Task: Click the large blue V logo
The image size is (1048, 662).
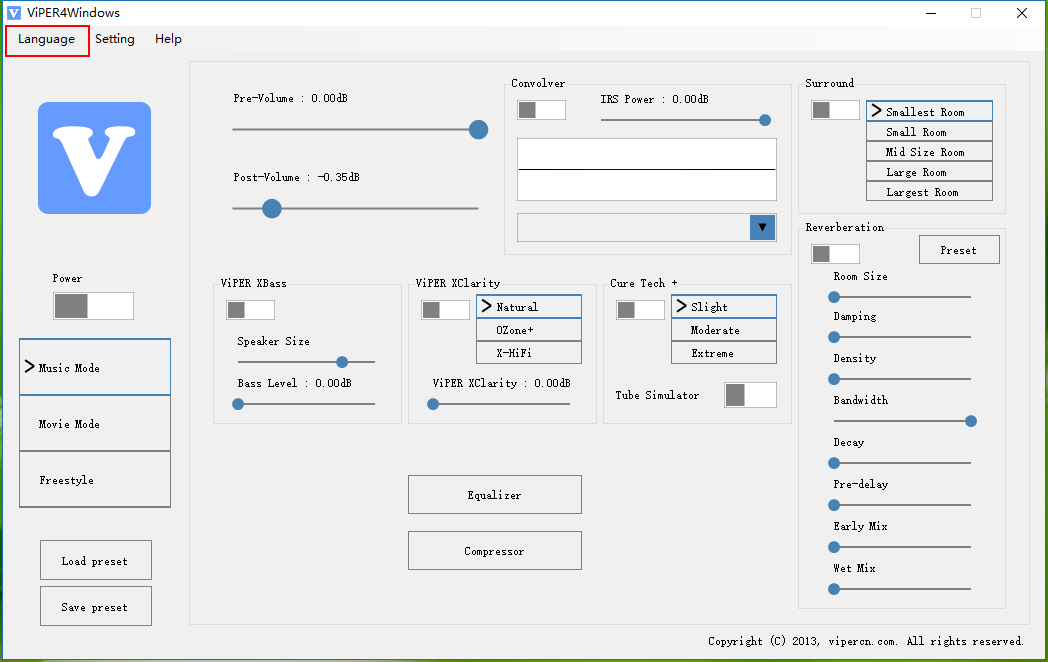Action: [x=94, y=158]
